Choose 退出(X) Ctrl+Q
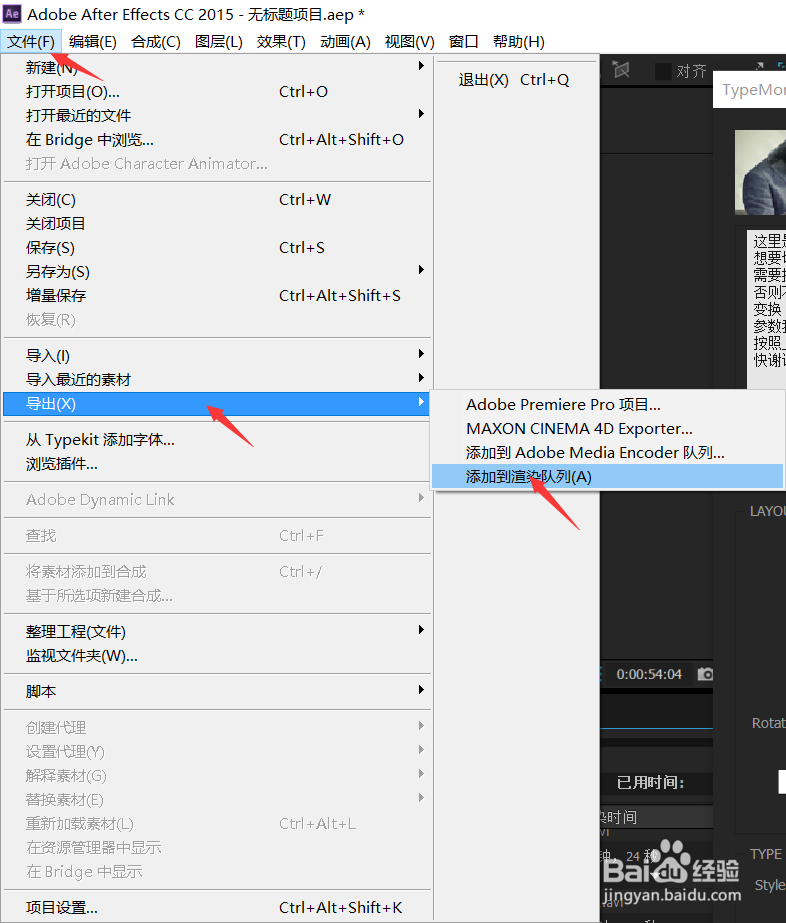 [x=516, y=79]
